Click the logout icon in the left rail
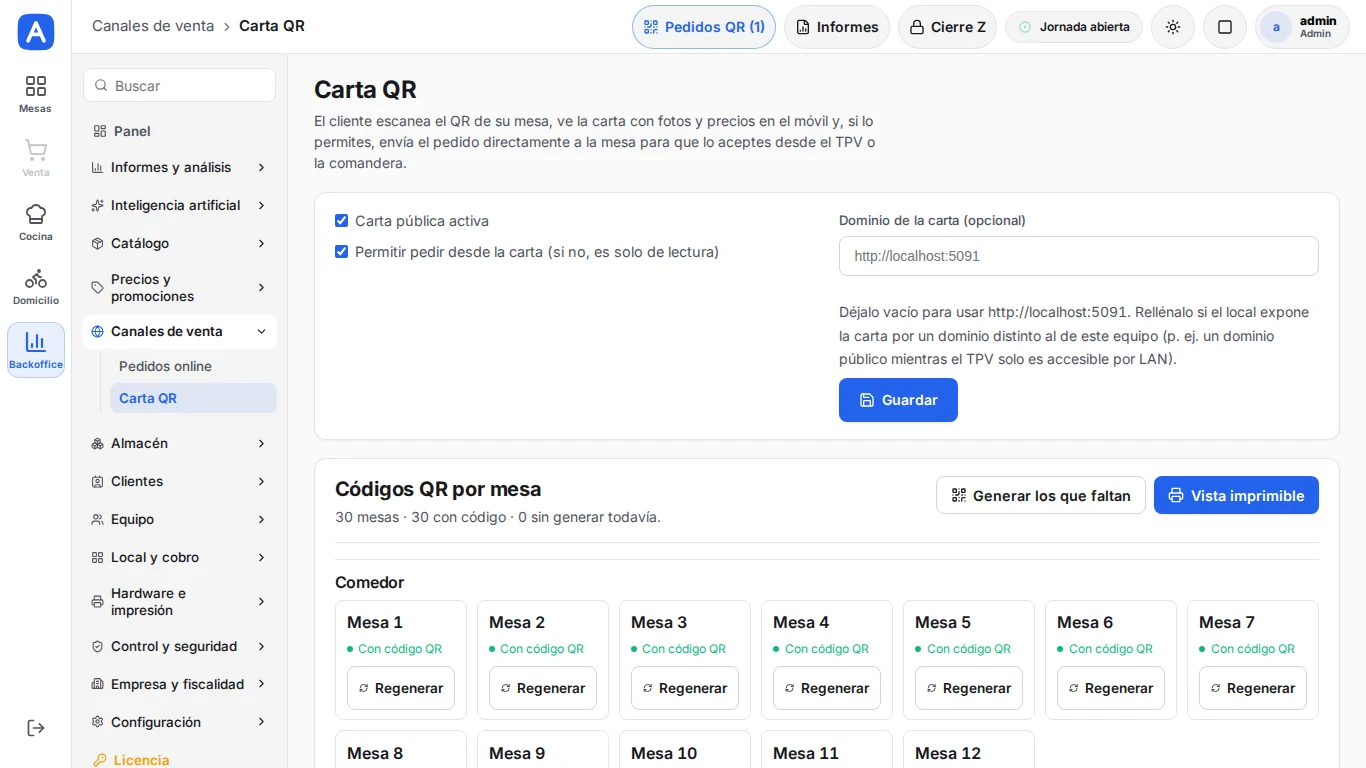1366x768 pixels. (x=36, y=728)
